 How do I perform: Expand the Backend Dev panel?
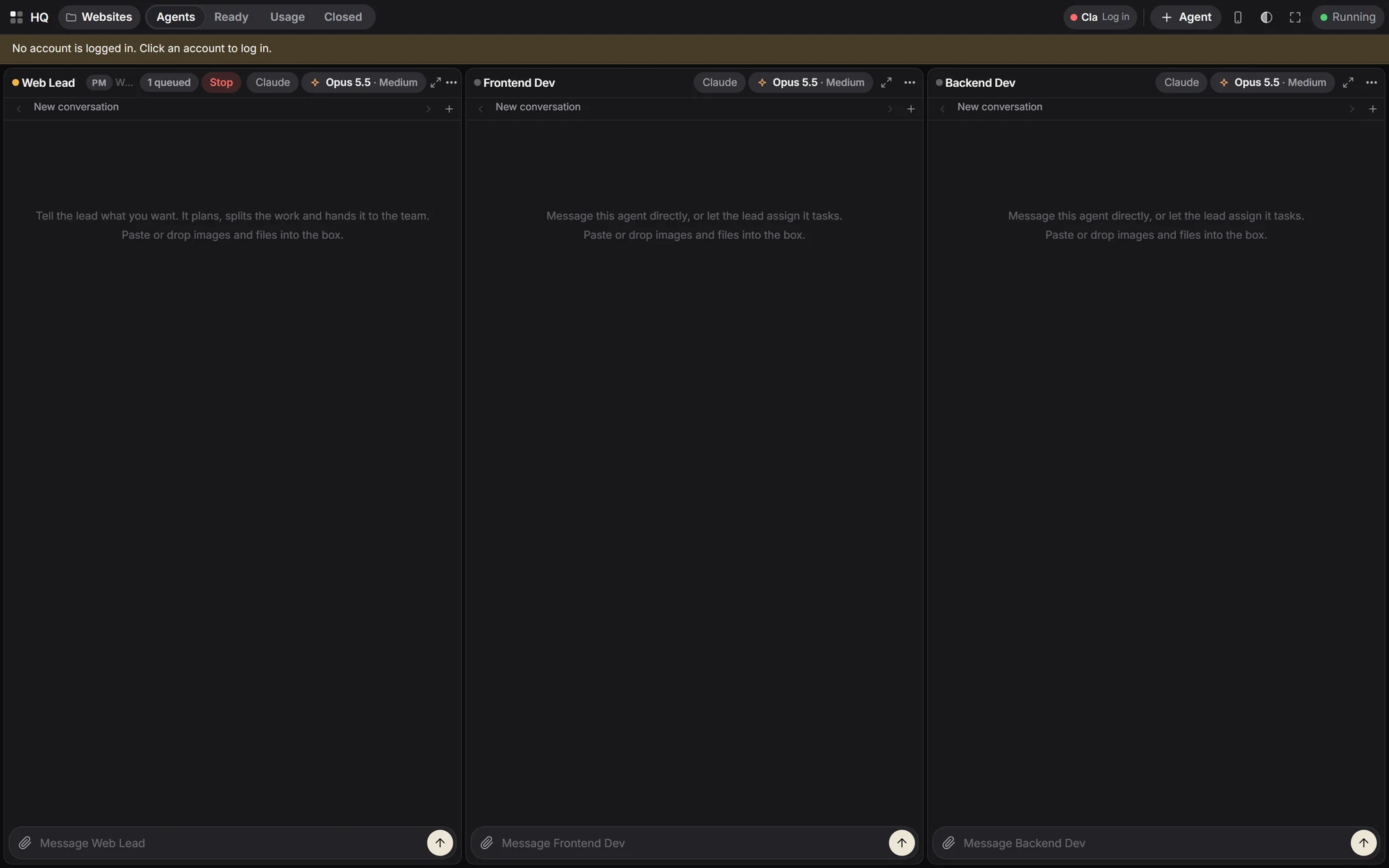point(1348,83)
